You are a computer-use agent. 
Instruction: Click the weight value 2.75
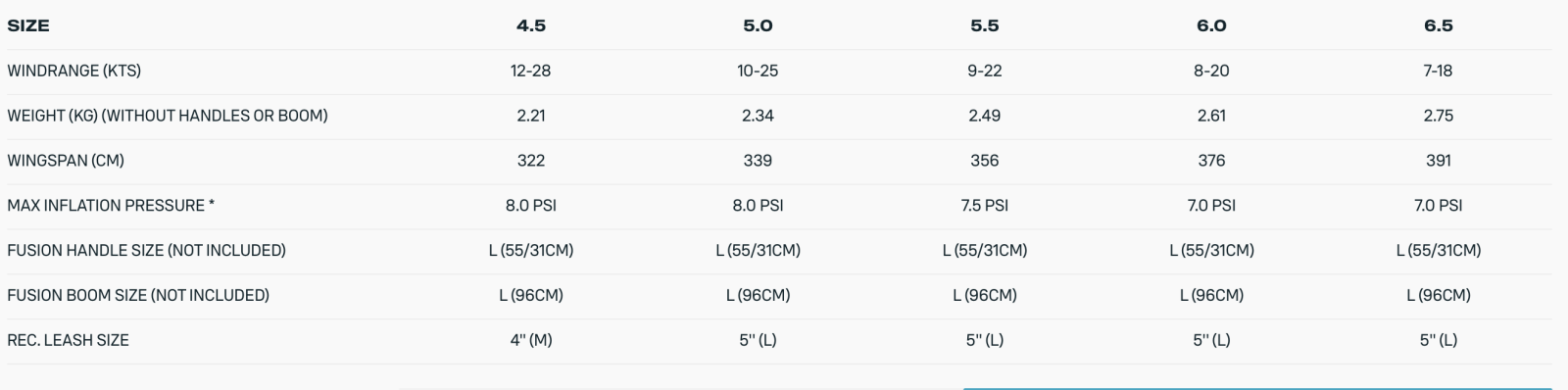coord(1439,116)
